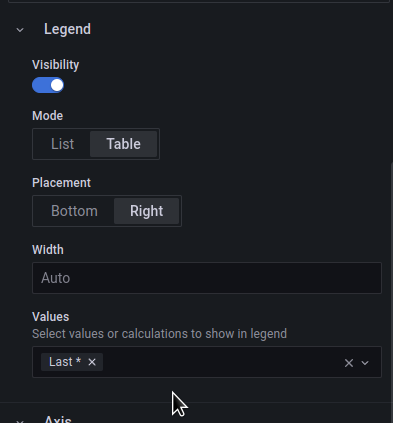
Task: Open the Axis section heading
Action: coord(58,419)
